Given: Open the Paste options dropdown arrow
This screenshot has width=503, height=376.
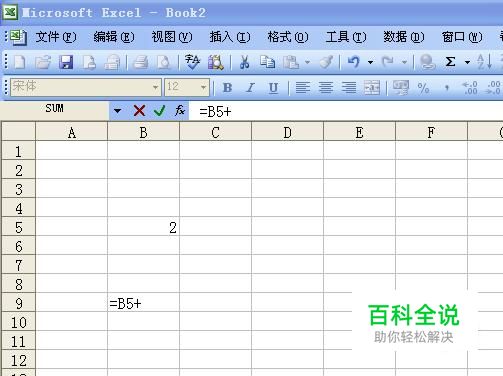Looking at the screenshot, I should tap(307, 62).
